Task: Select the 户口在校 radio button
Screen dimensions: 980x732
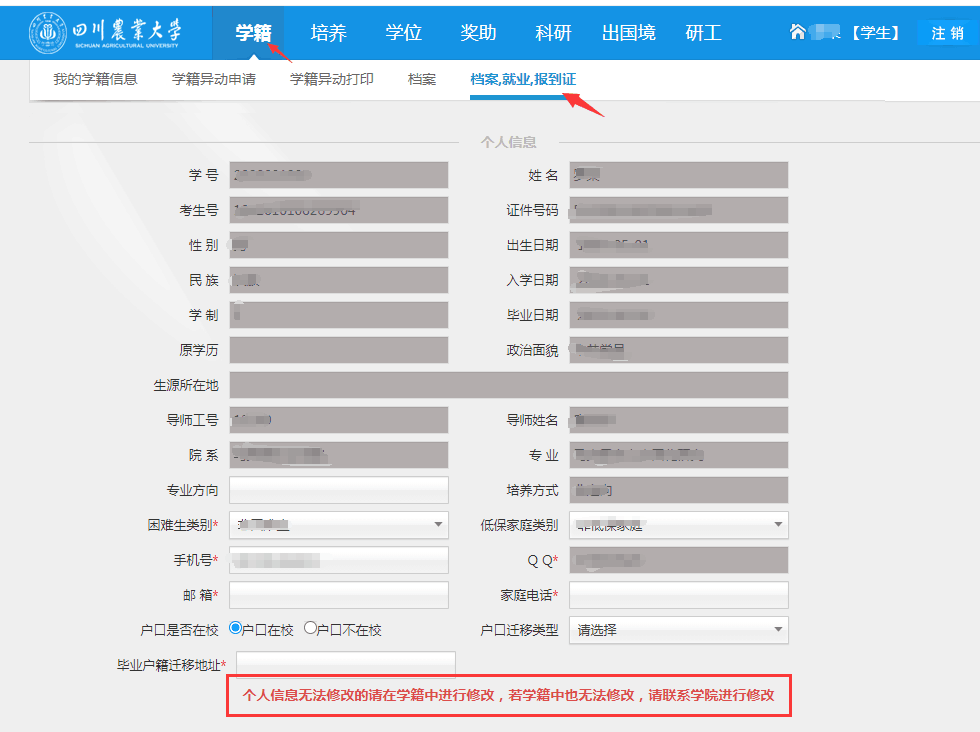Action: point(236,629)
